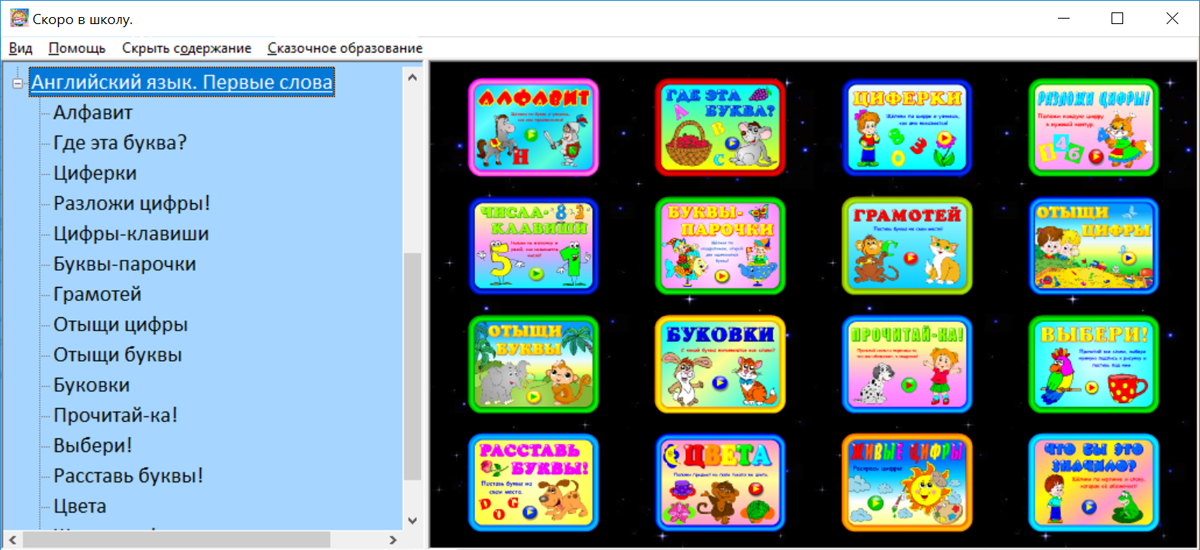This screenshot has width=1200, height=550.
Task: Minimize the Скоро в школу window
Action: [1062, 18]
